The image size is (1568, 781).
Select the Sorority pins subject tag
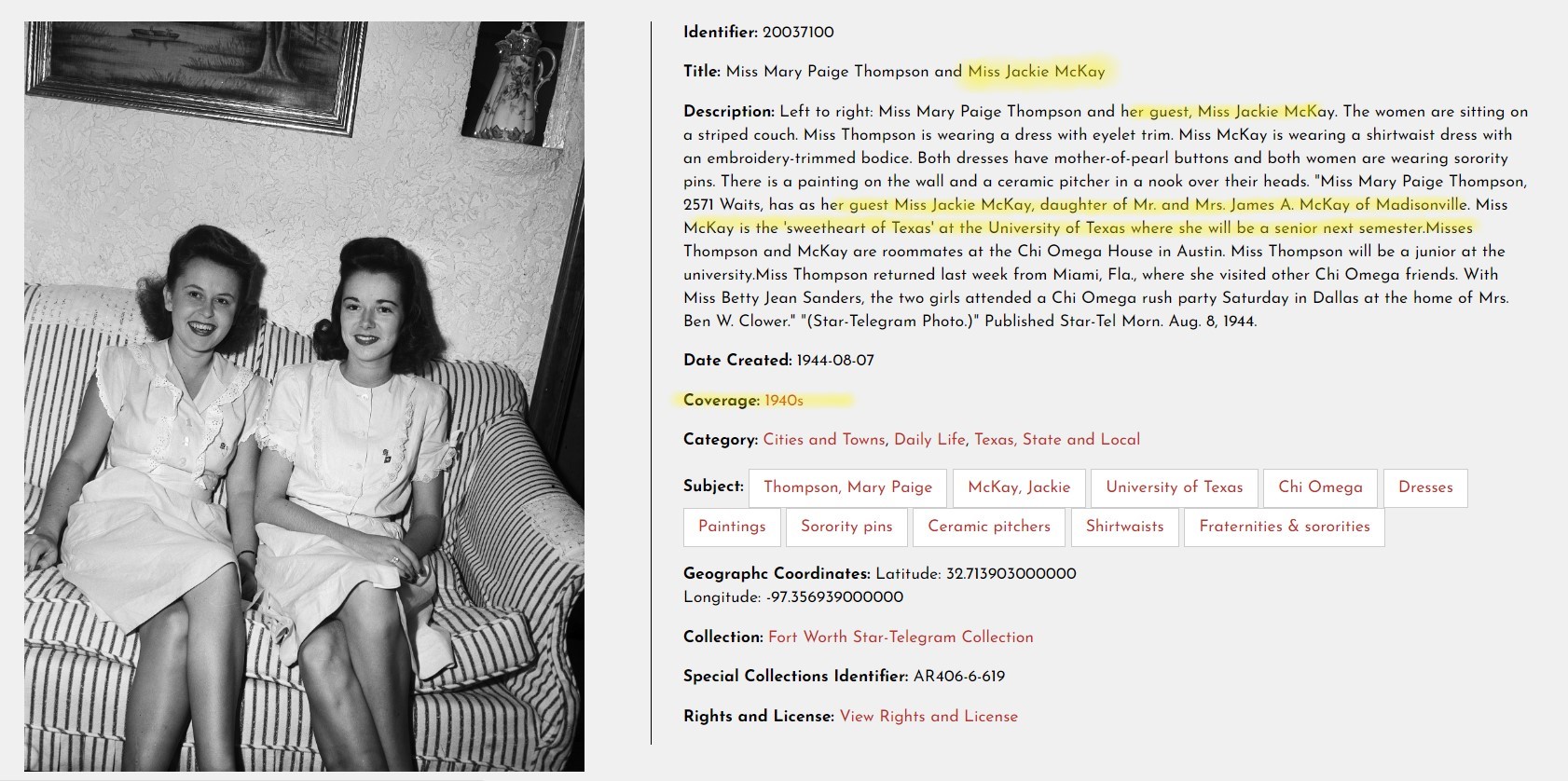coord(846,527)
